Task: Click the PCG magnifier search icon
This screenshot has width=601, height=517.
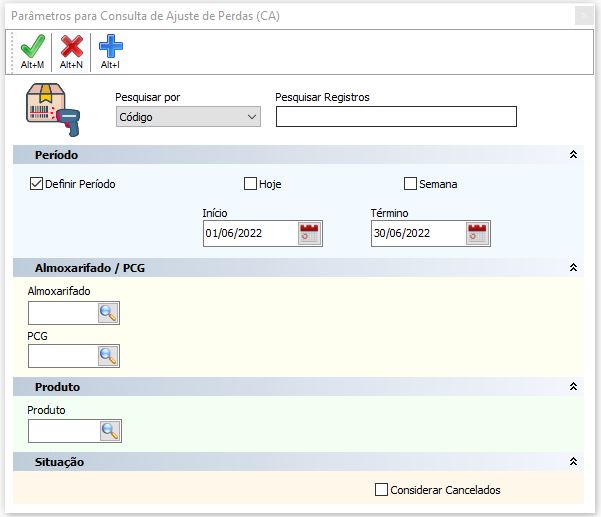Action: click(108, 356)
